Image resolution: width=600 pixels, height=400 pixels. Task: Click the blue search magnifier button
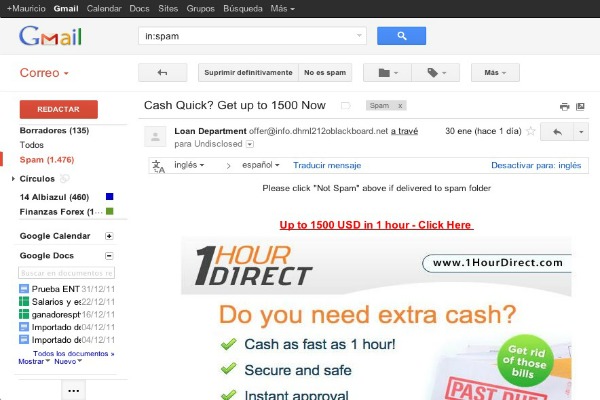pos(401,36)
